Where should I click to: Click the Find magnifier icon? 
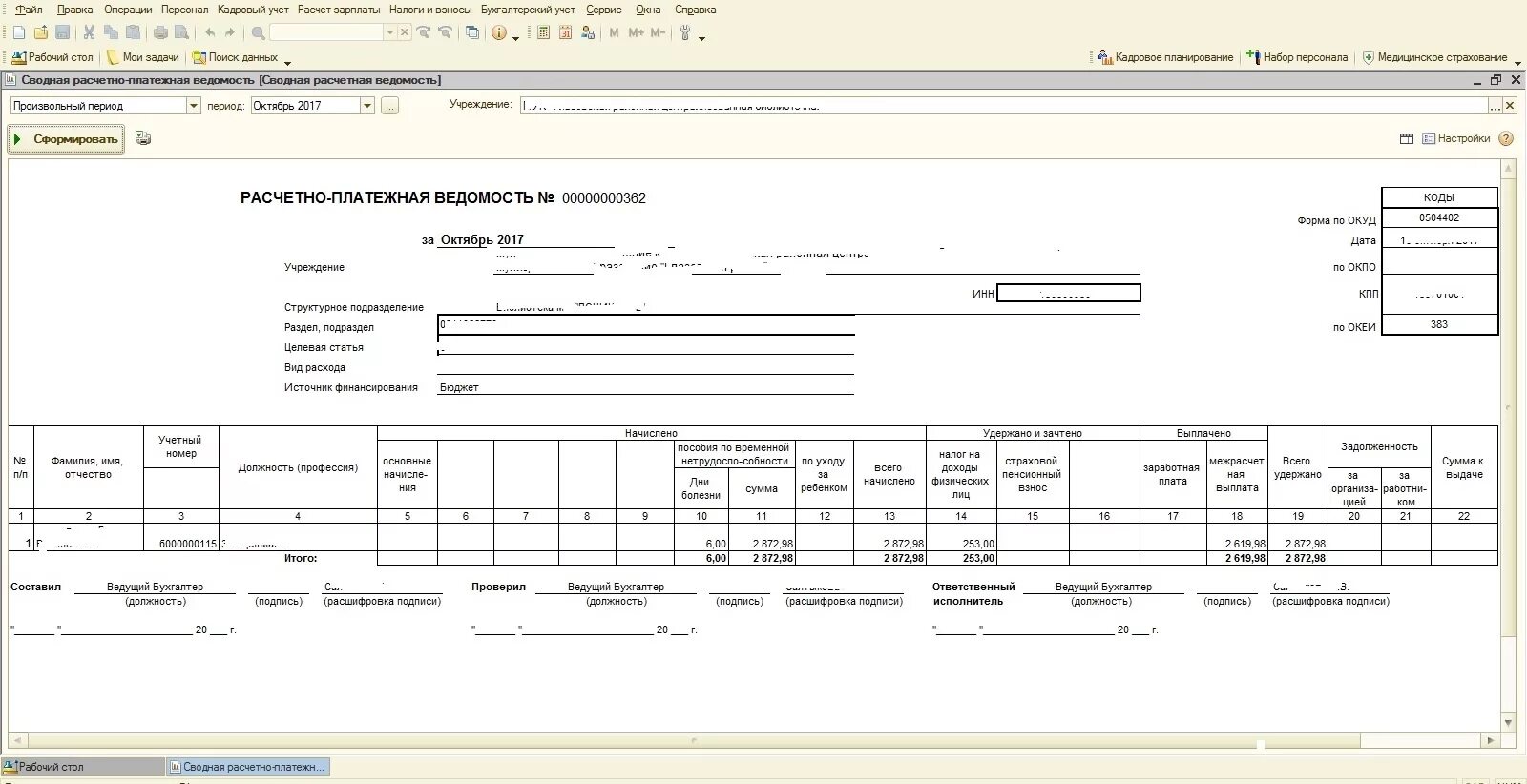pos(258,32)
